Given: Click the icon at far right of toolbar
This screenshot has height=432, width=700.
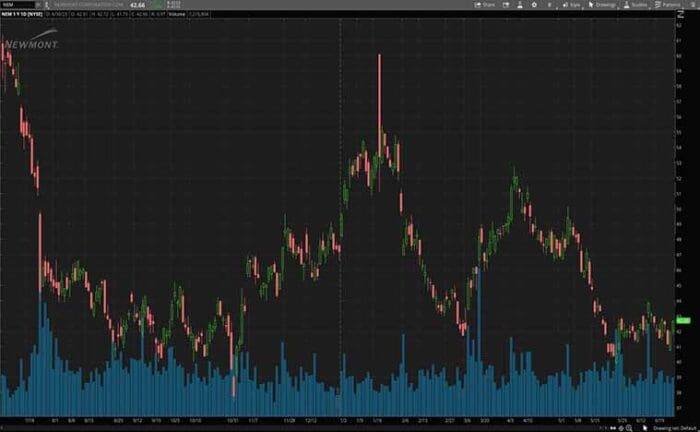Looking at the screenshot, I should (693, 5).
